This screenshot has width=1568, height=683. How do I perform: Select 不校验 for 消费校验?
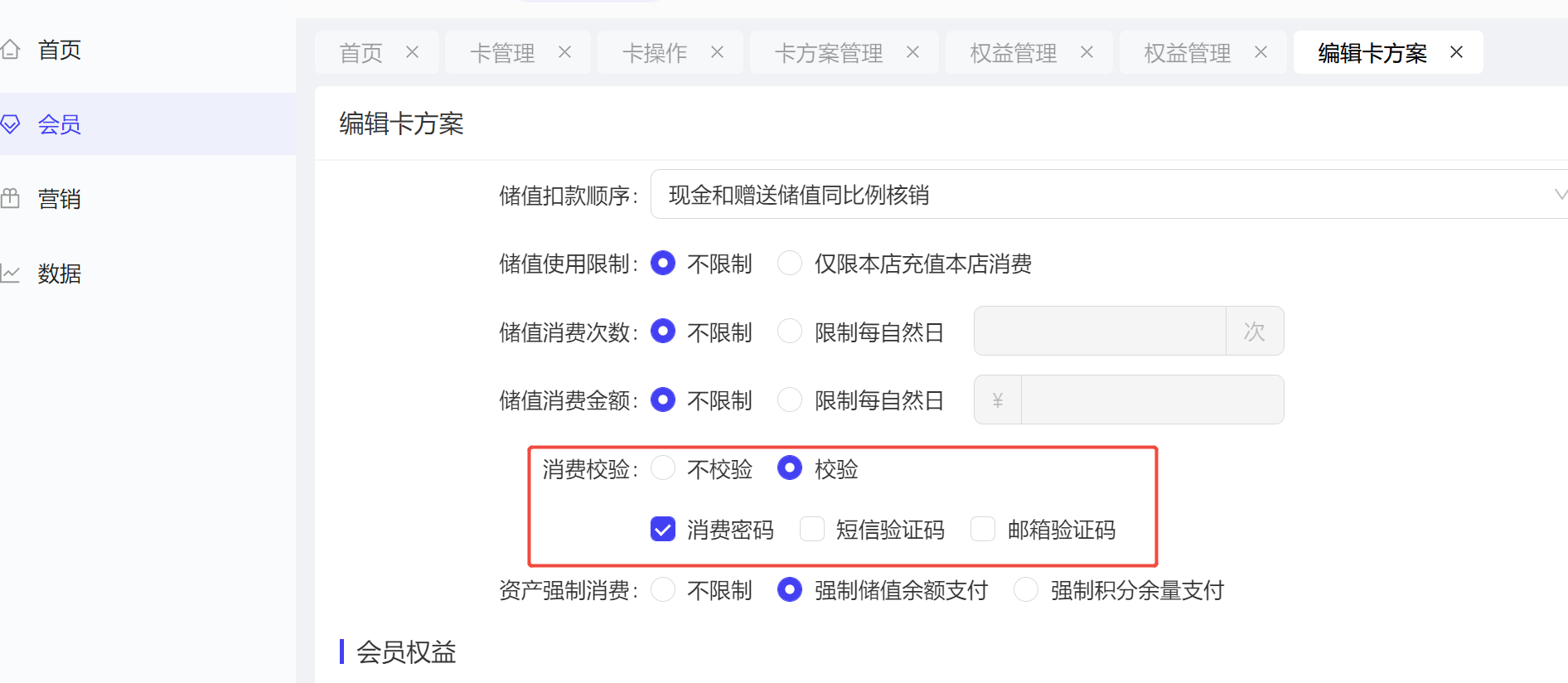(x=663, y=468)
